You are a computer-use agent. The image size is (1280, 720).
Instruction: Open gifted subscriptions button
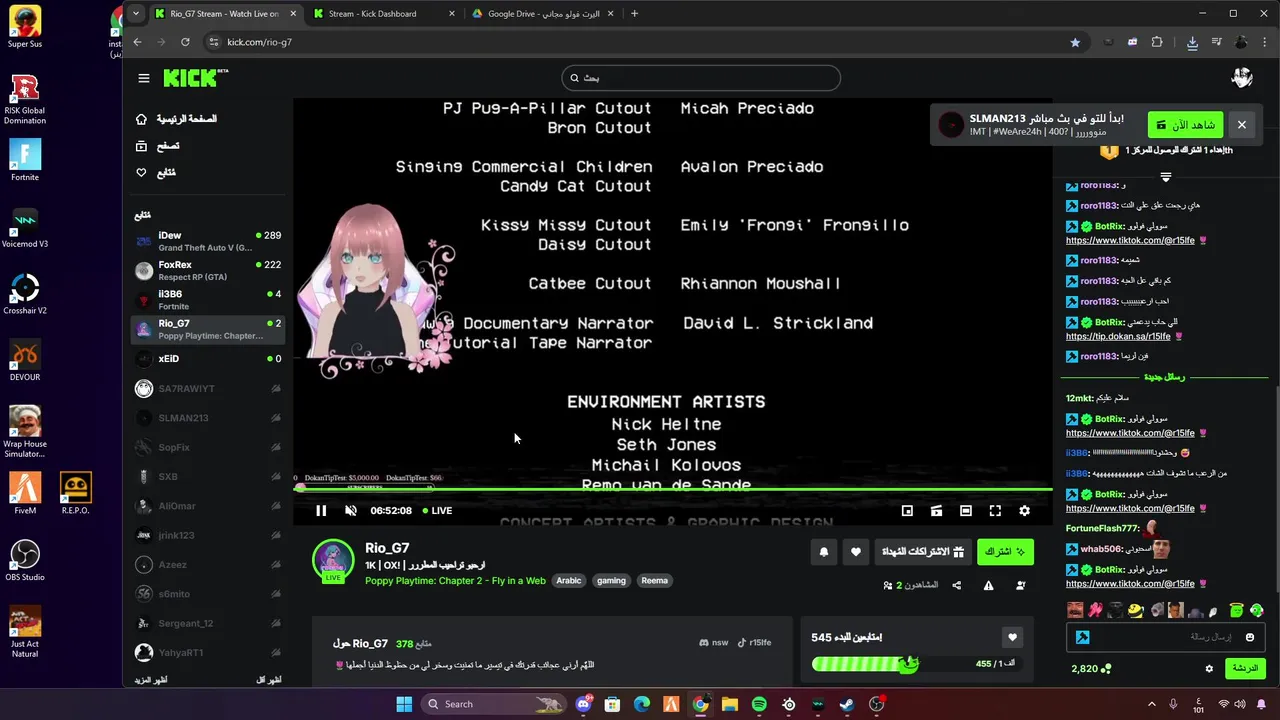point(922,552)
